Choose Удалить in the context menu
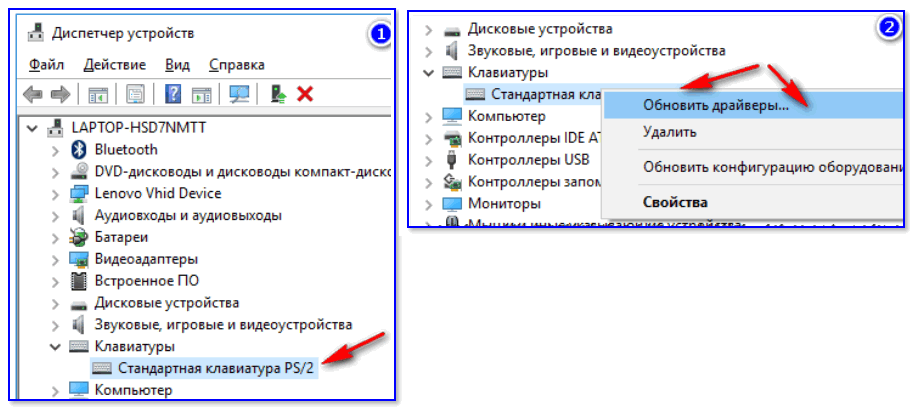The width and height of the screenshot is (910, 409). click(670, 132)
